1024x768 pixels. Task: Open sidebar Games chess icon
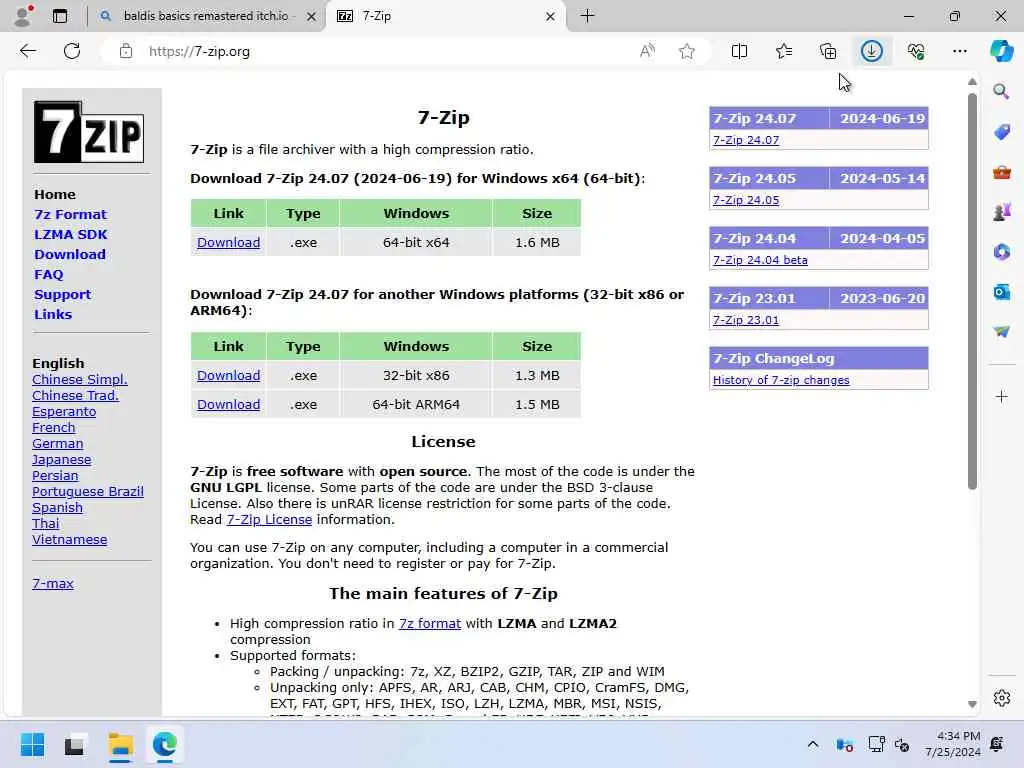pos(1001,212)
